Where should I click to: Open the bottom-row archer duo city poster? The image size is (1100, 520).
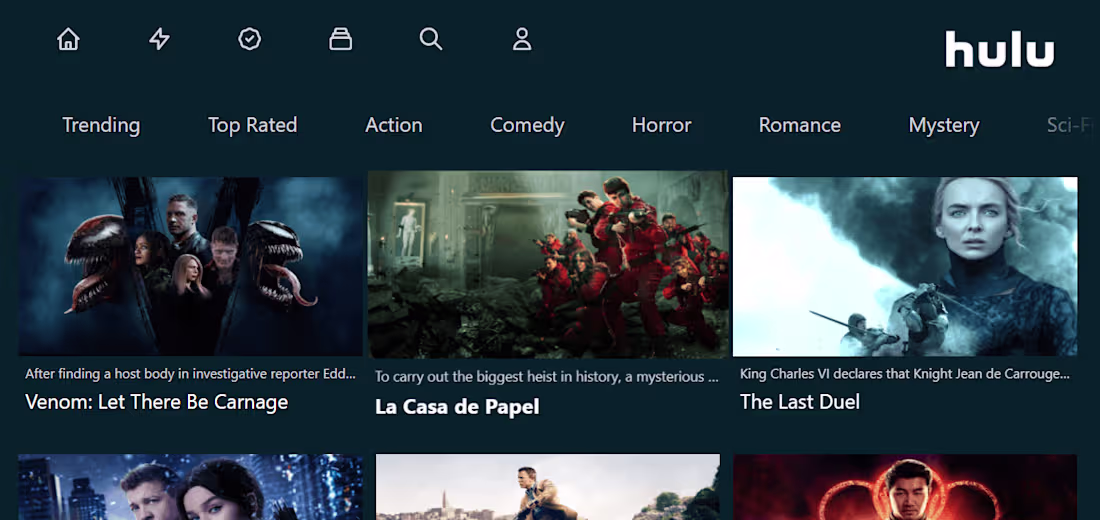190,487
